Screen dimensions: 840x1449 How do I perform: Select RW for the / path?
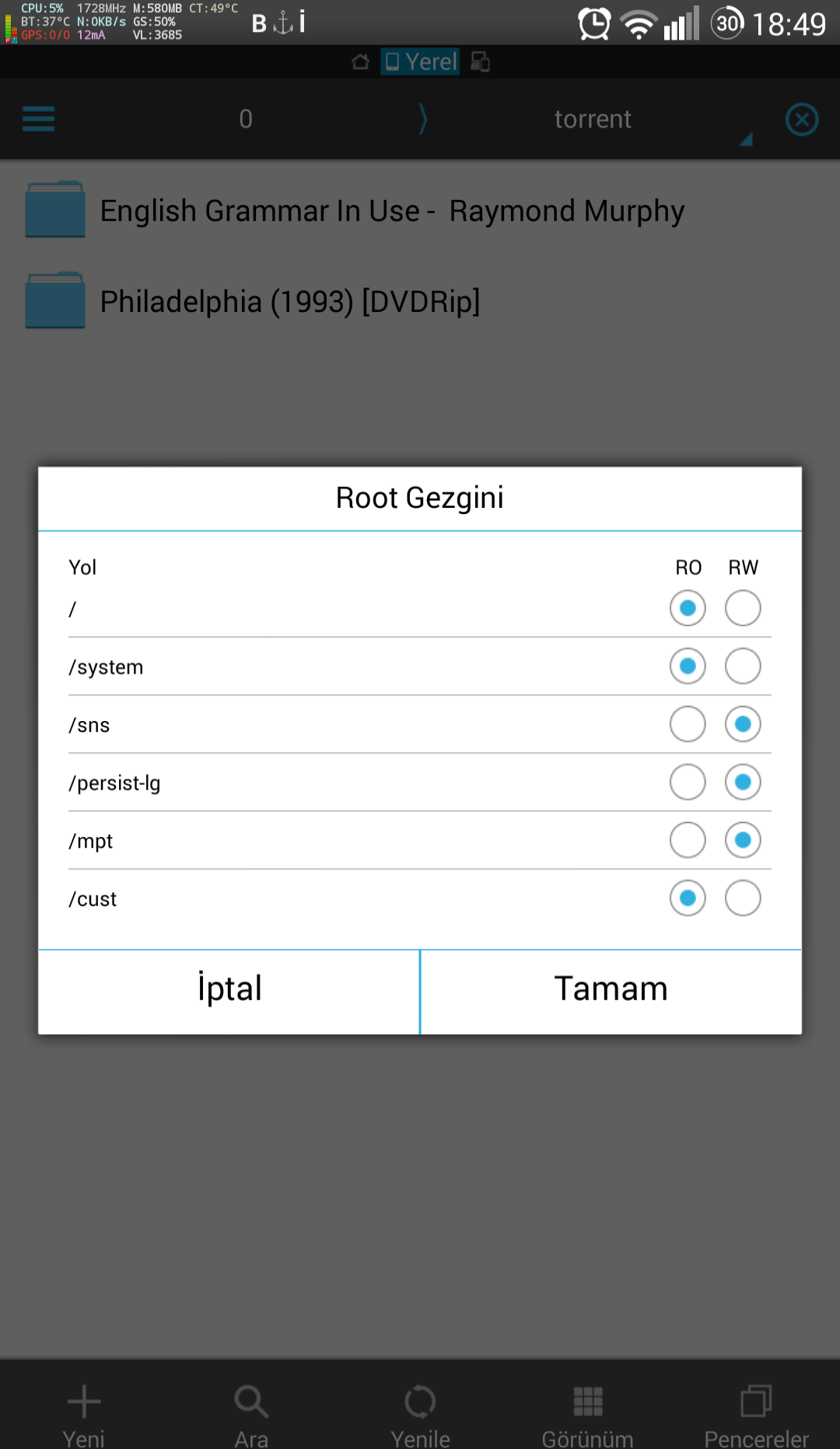point(743,608)
